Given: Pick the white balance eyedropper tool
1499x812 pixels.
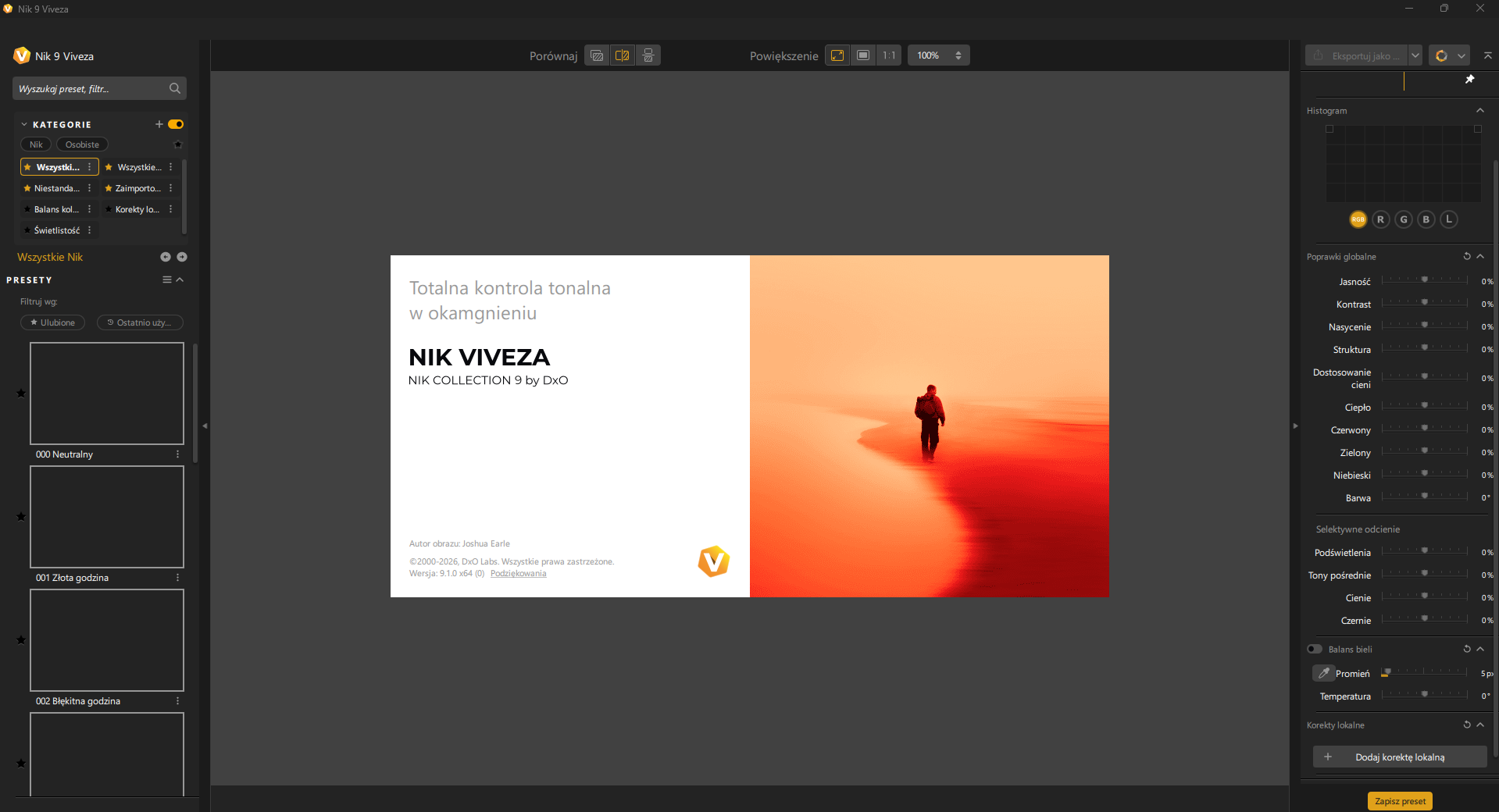Looking at the screenshot, I should [1324, 673].
